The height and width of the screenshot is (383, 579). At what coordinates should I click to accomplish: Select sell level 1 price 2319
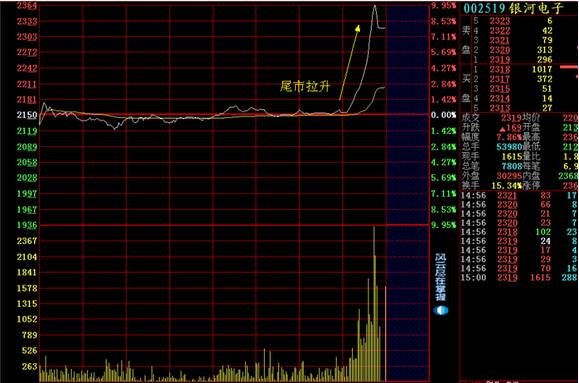(500, 60)
